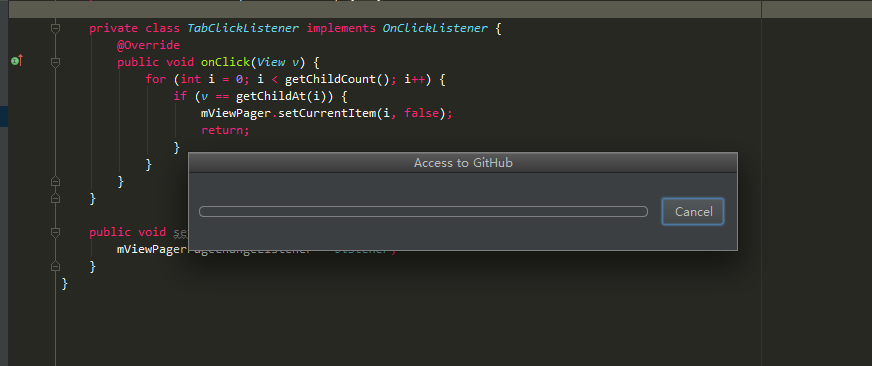Click the TabClickListener class name
This screenshot has height=366, width=872.
pyautogui.click(x=243, y=28)
